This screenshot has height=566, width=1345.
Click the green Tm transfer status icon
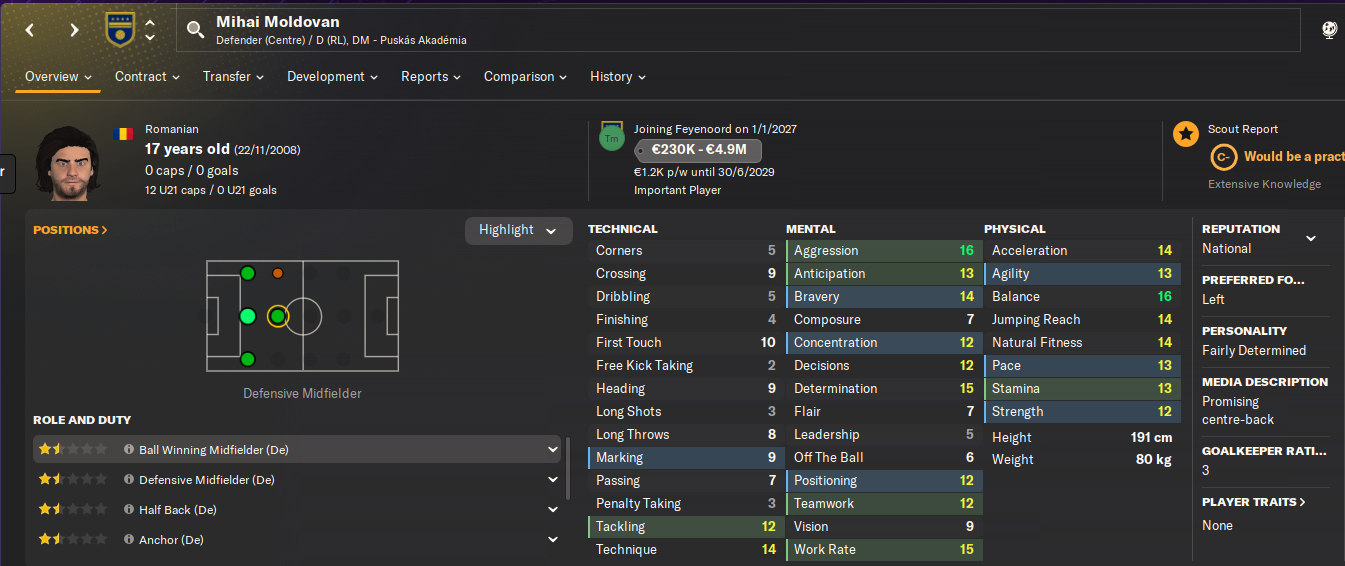pyautogui.click(x=611, y=138)
